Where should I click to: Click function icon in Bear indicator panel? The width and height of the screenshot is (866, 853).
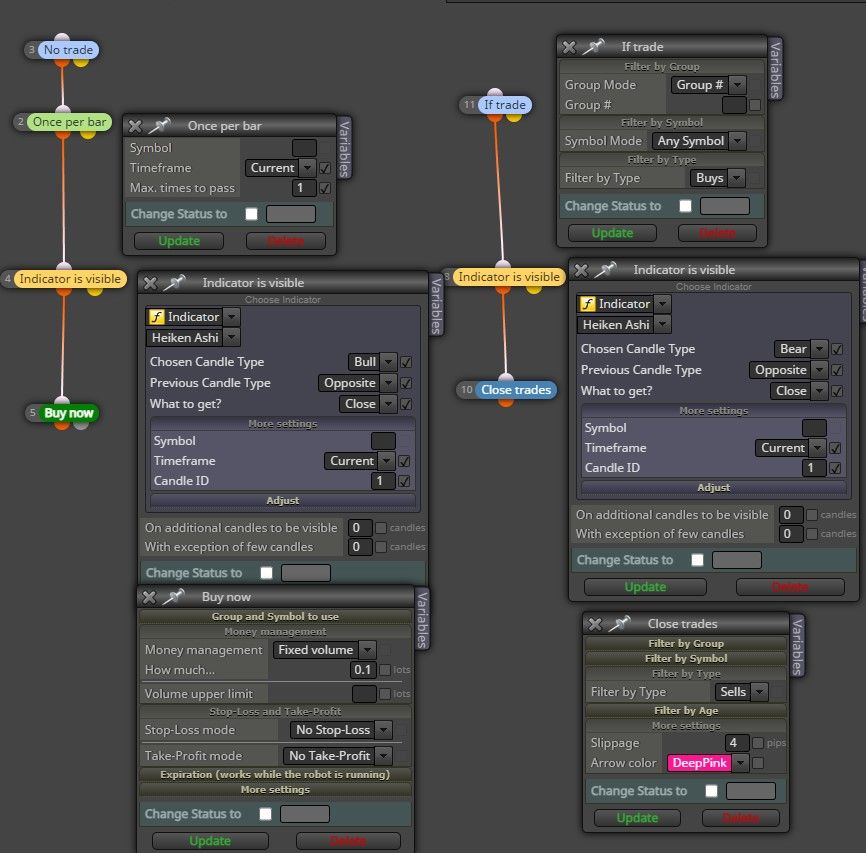(588, 304)
